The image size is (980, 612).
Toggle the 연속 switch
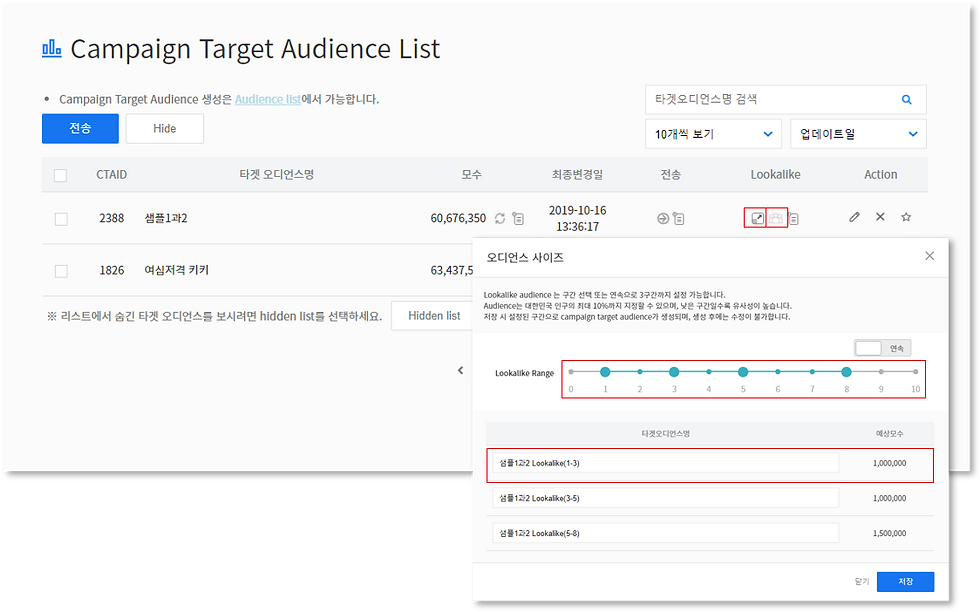click(x=882, y=348)
